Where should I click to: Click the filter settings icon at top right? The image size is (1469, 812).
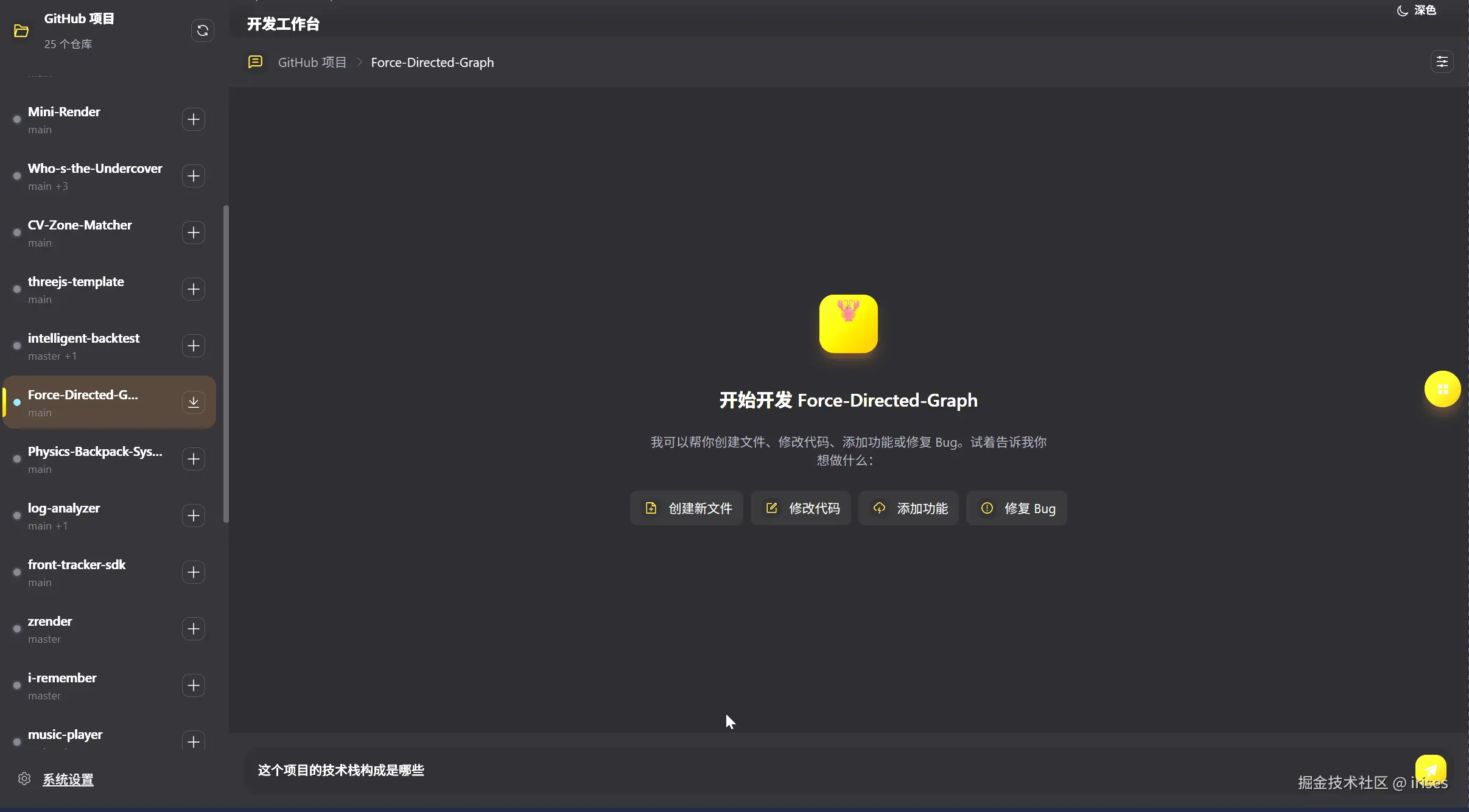[1442, 62]
